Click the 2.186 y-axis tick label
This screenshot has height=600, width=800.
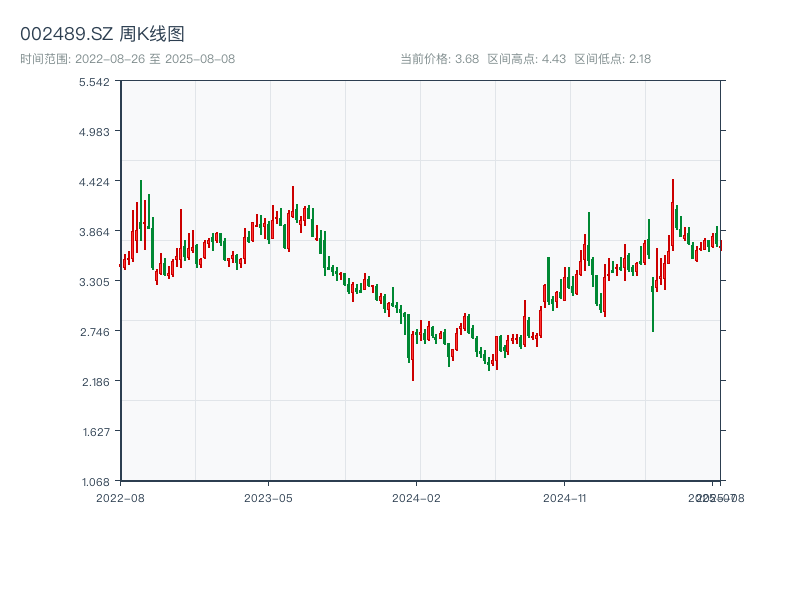93,382
